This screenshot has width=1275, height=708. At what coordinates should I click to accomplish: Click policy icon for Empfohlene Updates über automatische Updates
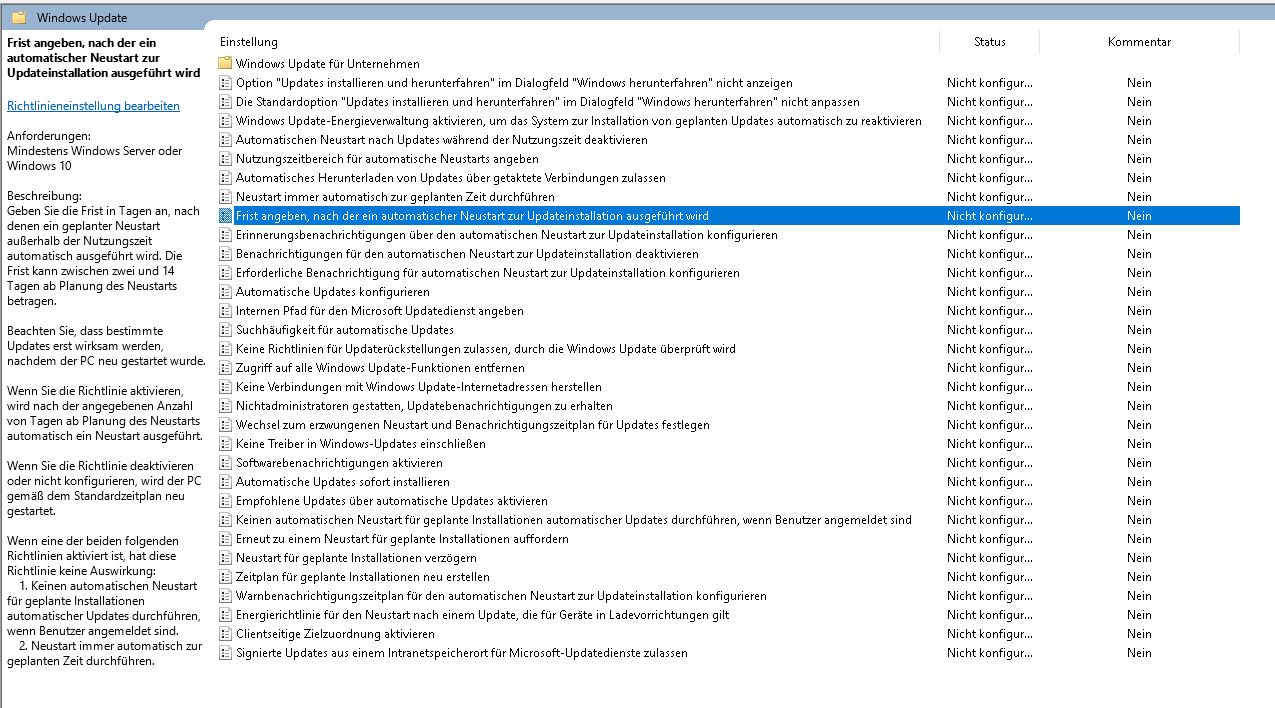pos(225,501)
